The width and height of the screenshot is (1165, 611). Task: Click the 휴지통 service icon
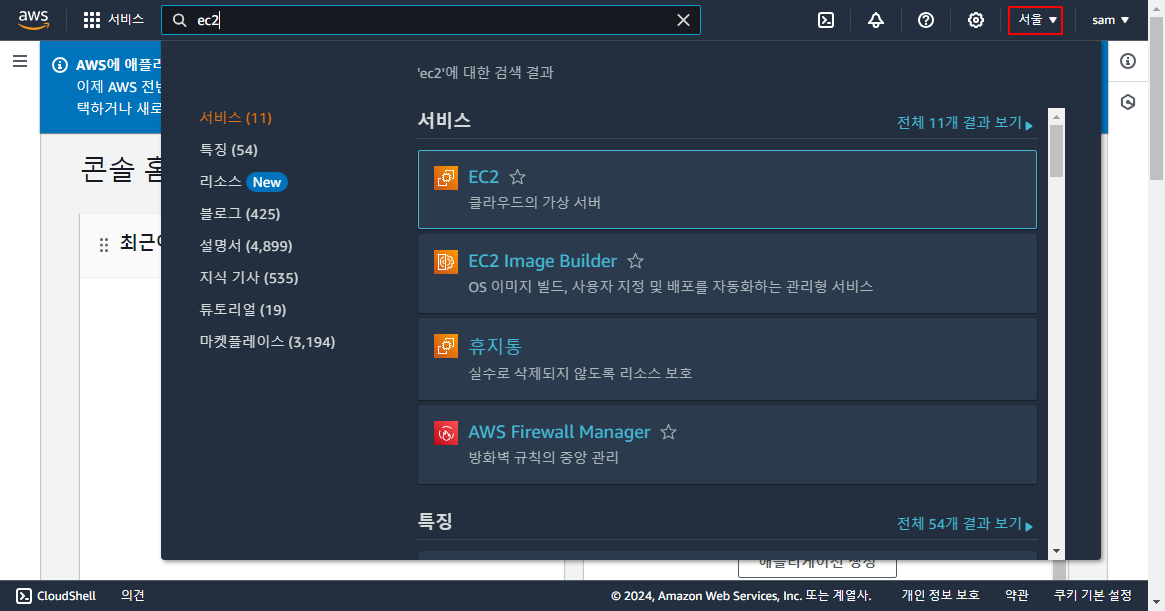tap(446, 346)
